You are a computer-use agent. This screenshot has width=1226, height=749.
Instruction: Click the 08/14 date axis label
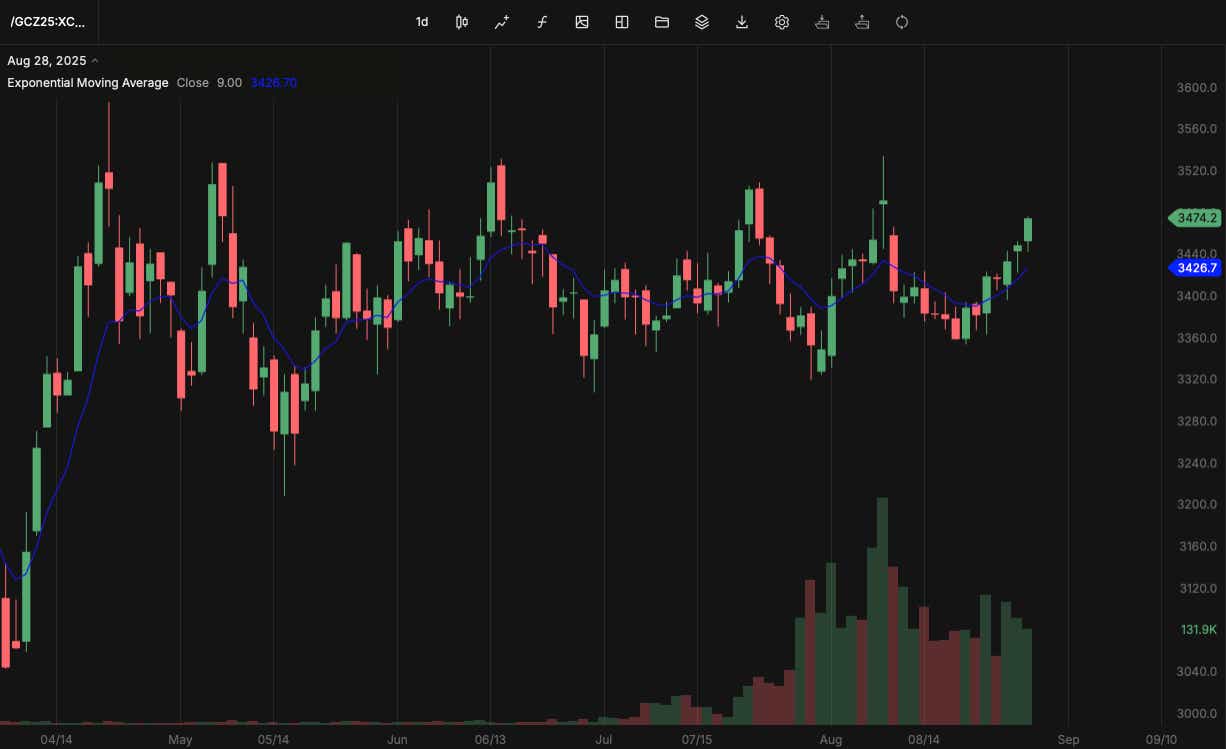924,740
